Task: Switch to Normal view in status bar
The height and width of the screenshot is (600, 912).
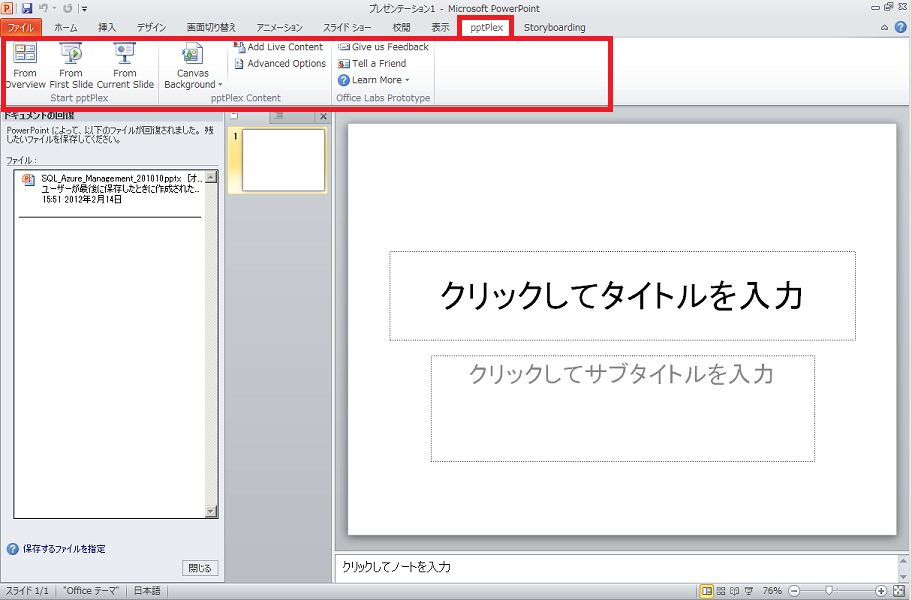Action: pos(707,591)
